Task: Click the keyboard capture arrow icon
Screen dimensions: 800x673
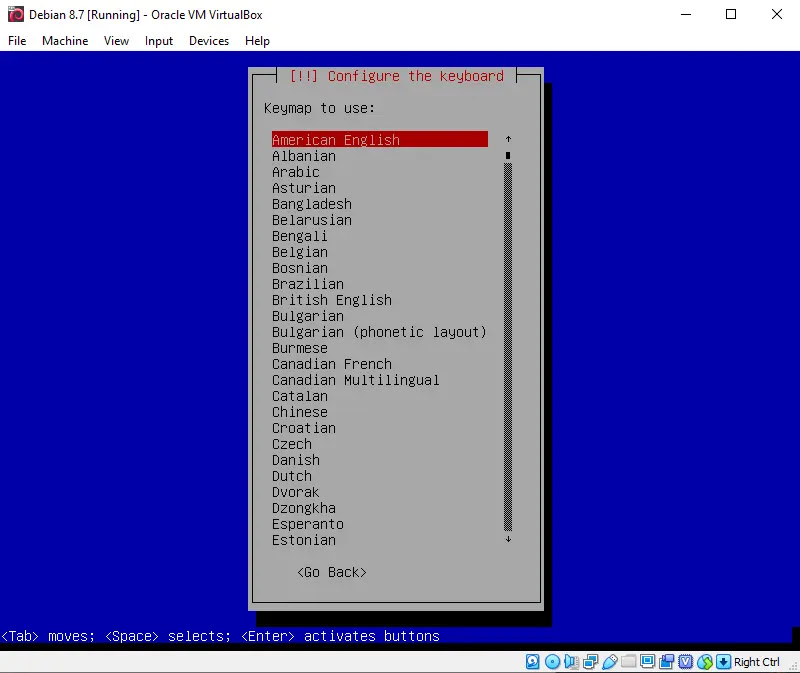Action: (x=723, y=662)
